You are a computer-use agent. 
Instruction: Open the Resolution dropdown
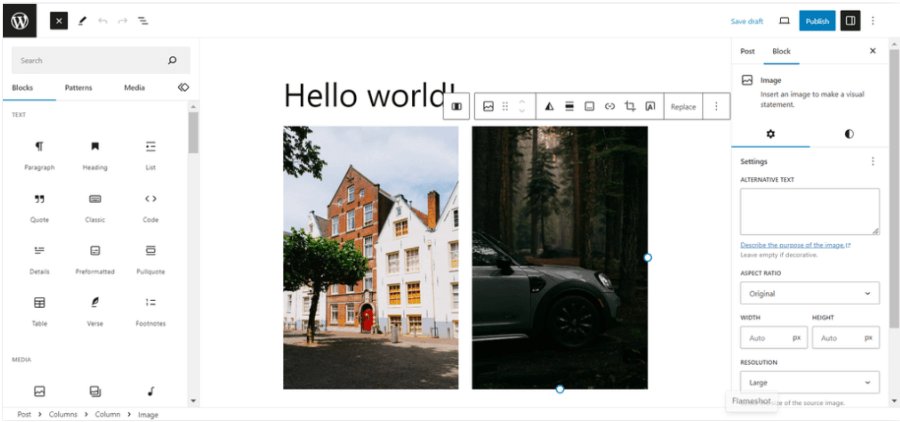click(x=809, y=382)
